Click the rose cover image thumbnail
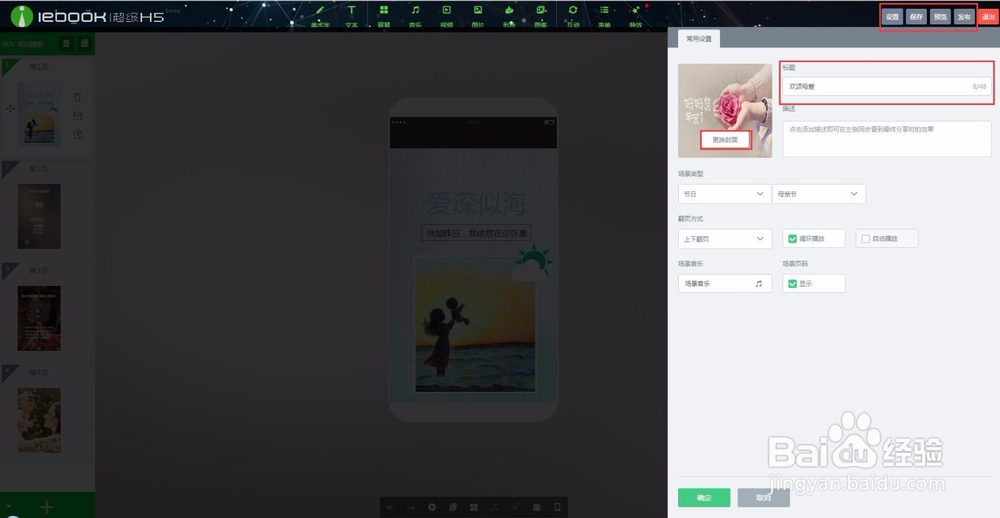1000x518 pixels. pyautogui.click(x=725, y=110)
